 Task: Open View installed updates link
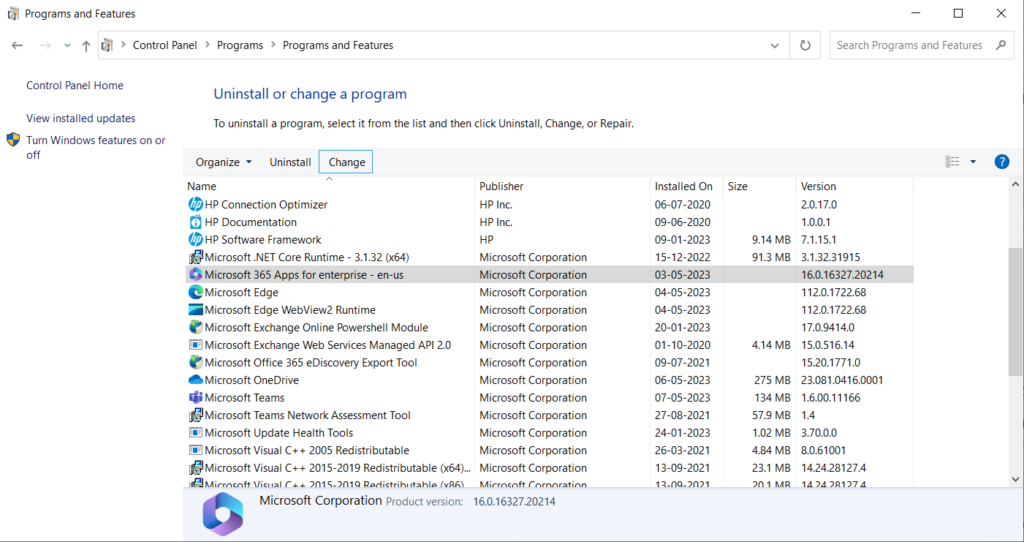tap(81, 118)
